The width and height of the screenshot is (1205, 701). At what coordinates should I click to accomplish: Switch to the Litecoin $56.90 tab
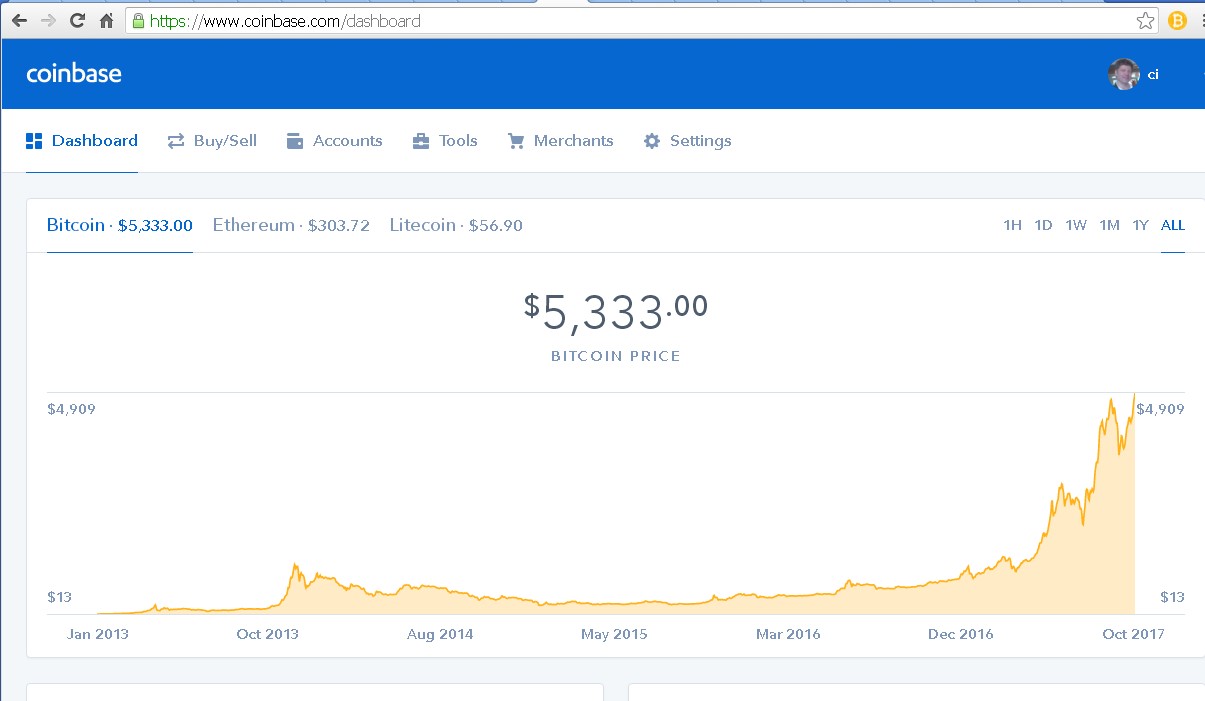(456, 225)
